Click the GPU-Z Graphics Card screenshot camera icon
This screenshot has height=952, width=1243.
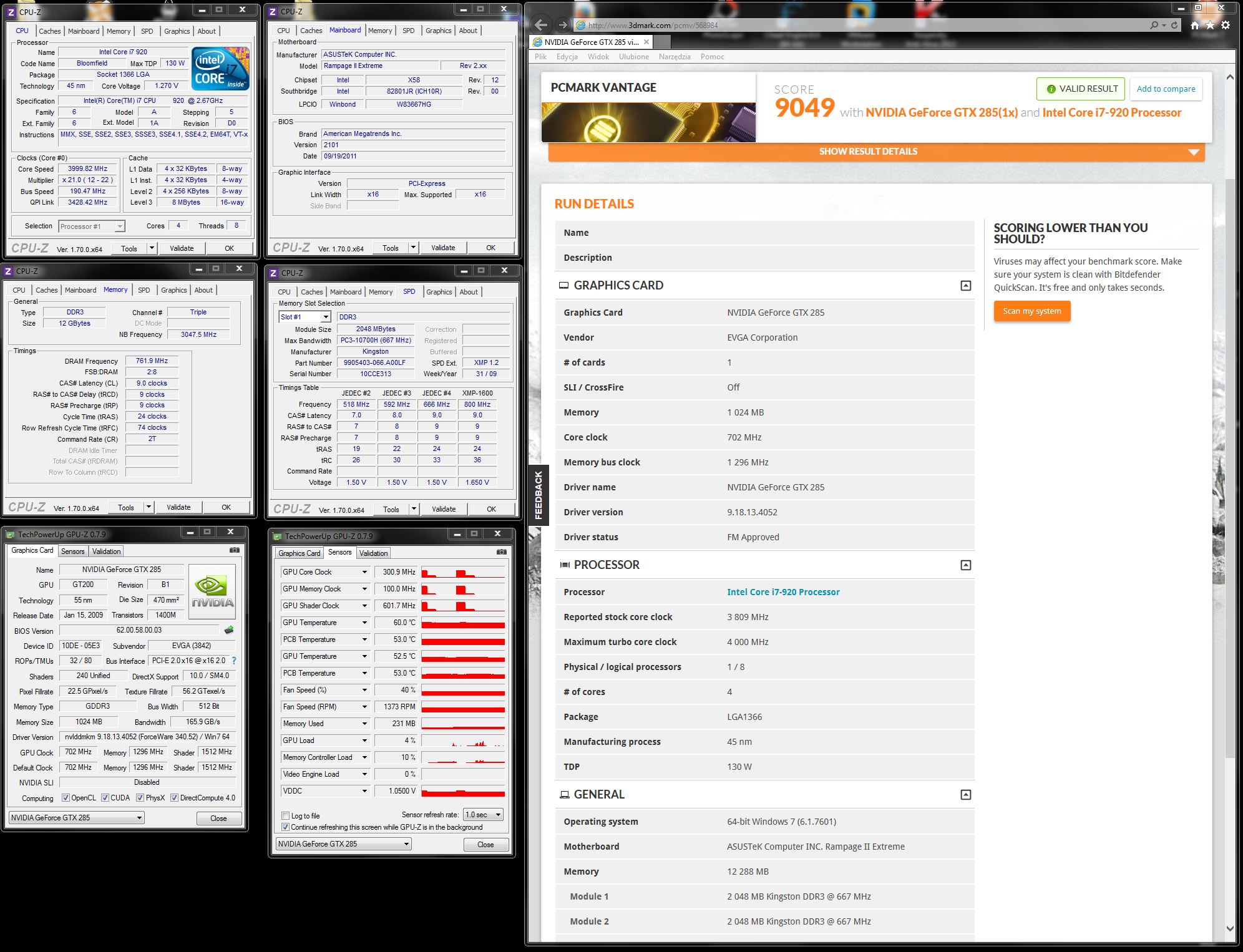tap(235, 550)
